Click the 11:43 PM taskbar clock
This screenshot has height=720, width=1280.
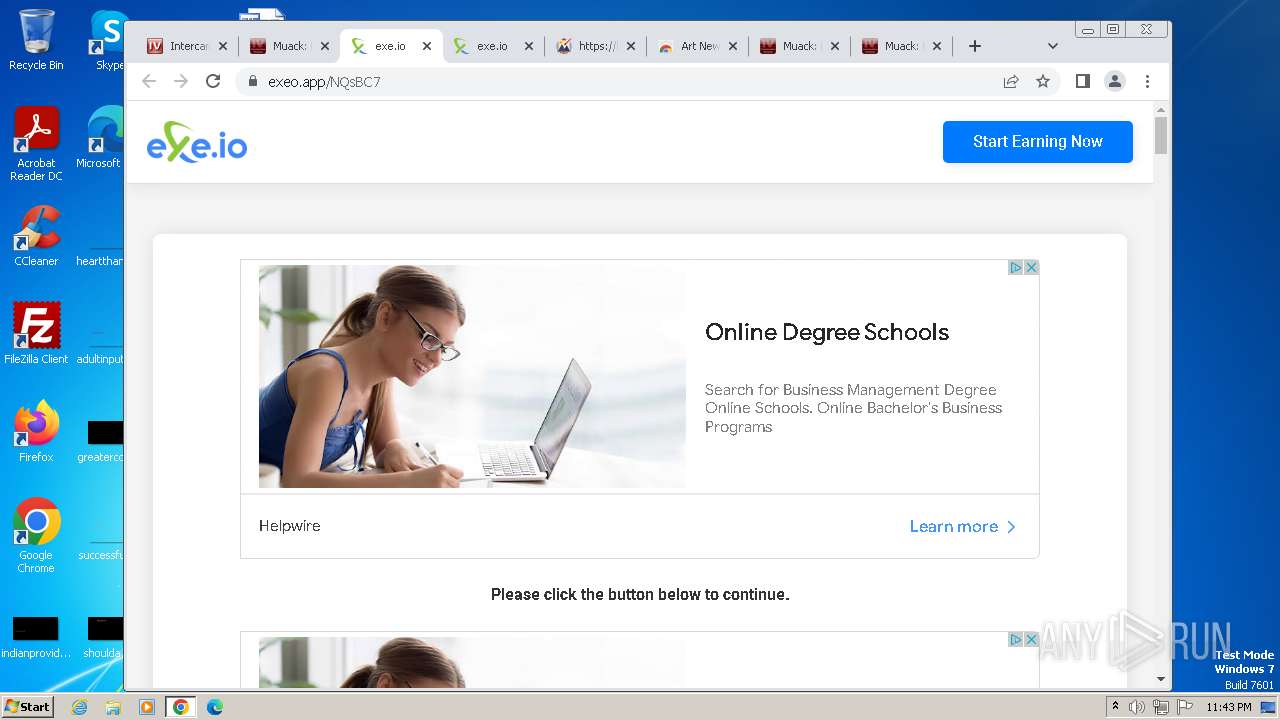pos(1229,707)
